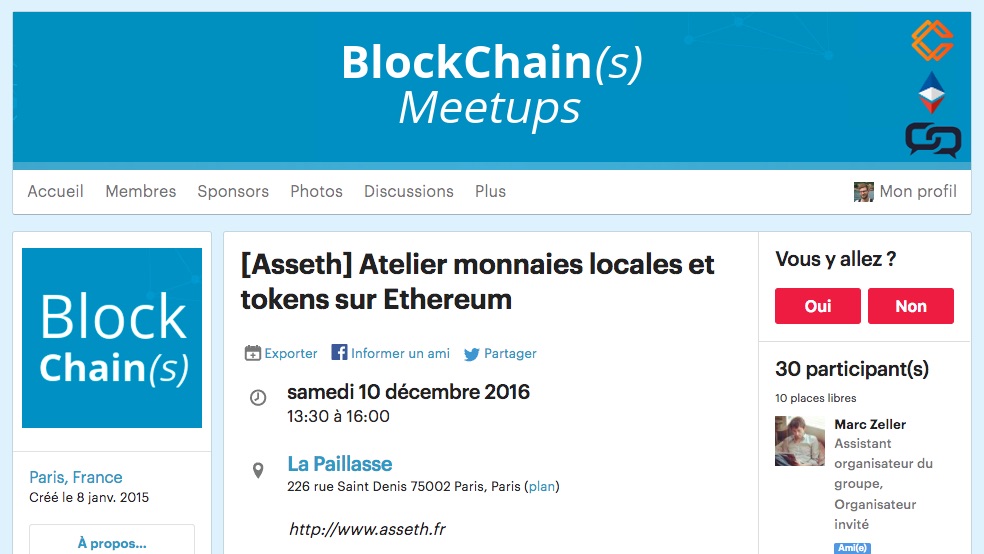This screenshot has height=554, width=984.
Task: Decline with the red Non button
Action: 911,306
